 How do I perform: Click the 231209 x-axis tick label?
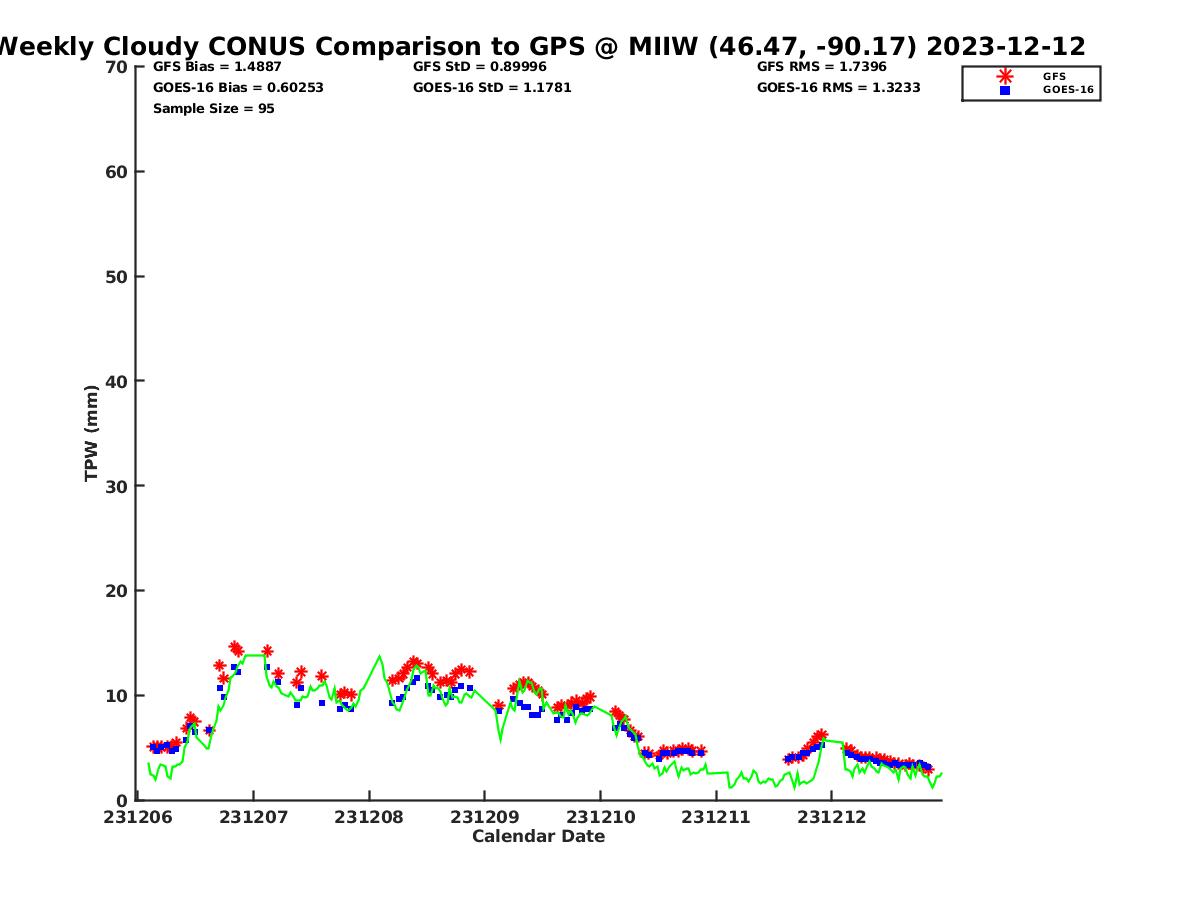pos(484,817)
